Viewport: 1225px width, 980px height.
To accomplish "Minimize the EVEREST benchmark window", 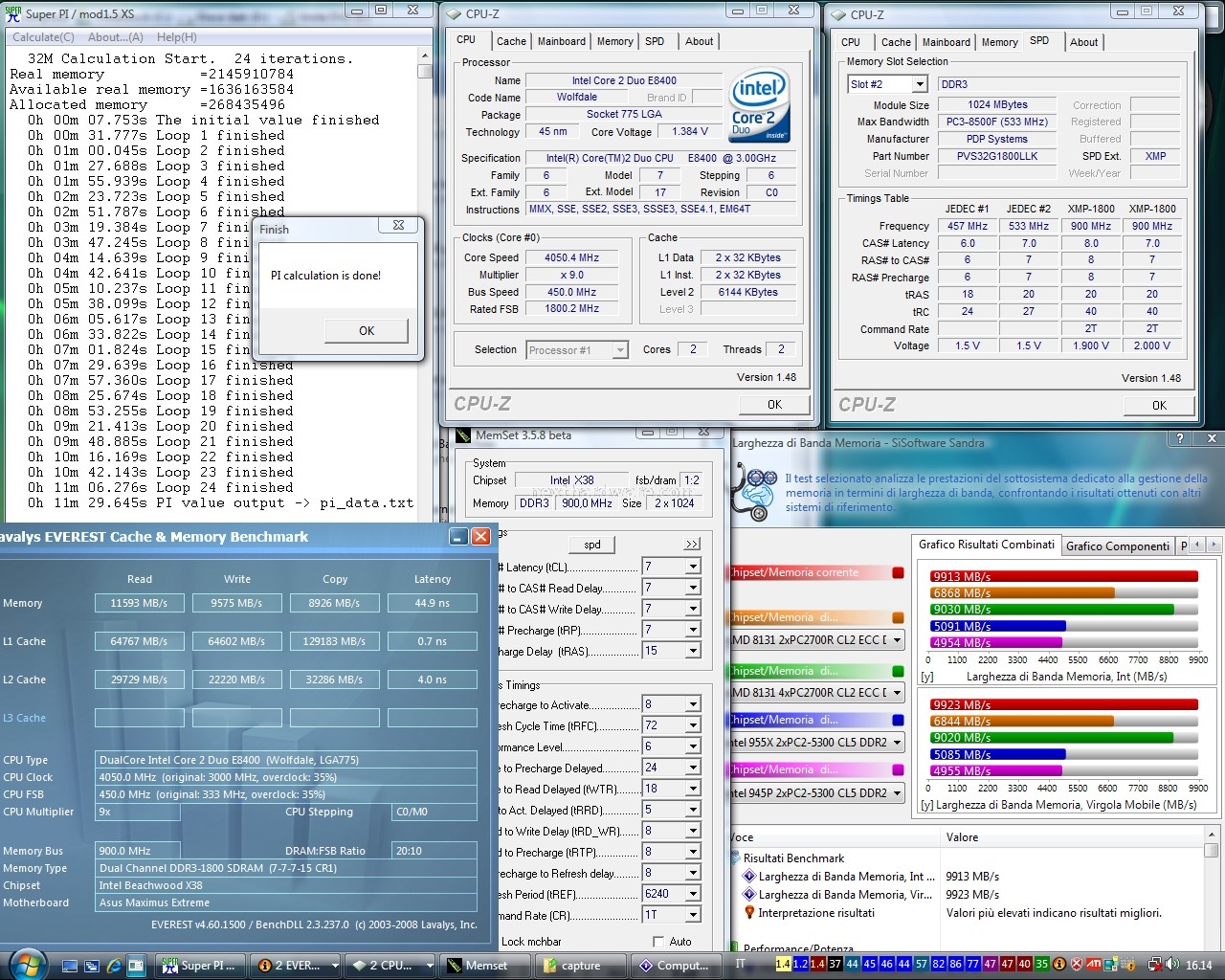I will 459,537.
